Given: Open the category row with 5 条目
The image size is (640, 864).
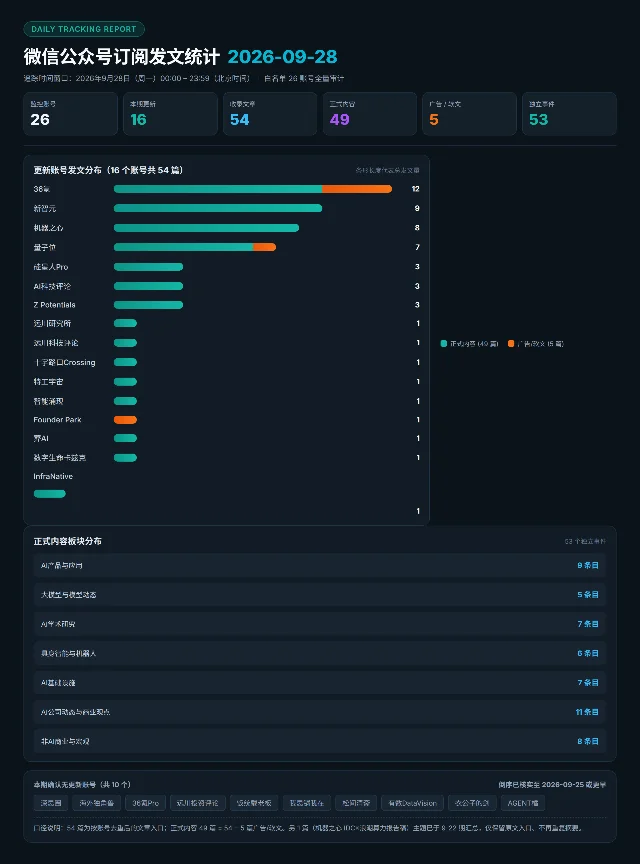Looking at the screenshot, I should point(320,595).
